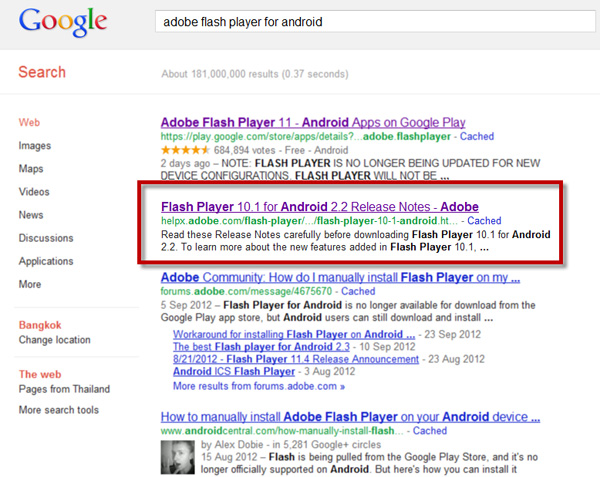Focus the search box with 'adobe flash player for android'

[375, 21]
